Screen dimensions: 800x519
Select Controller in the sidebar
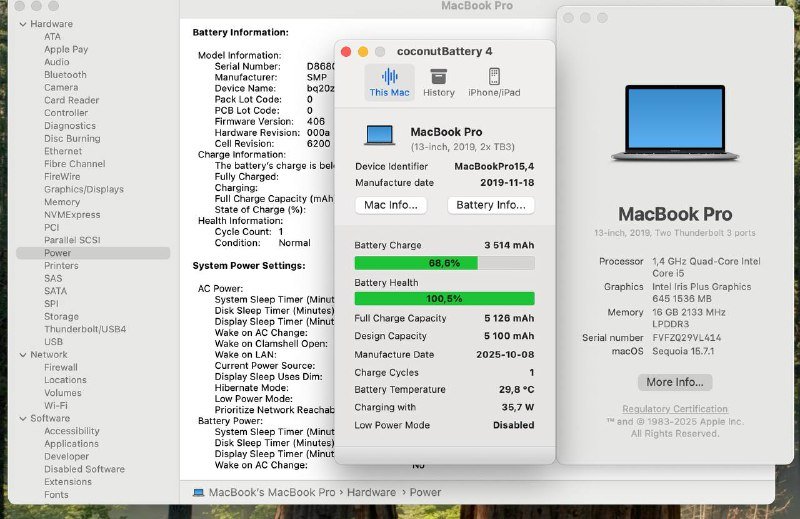(66, 113)
